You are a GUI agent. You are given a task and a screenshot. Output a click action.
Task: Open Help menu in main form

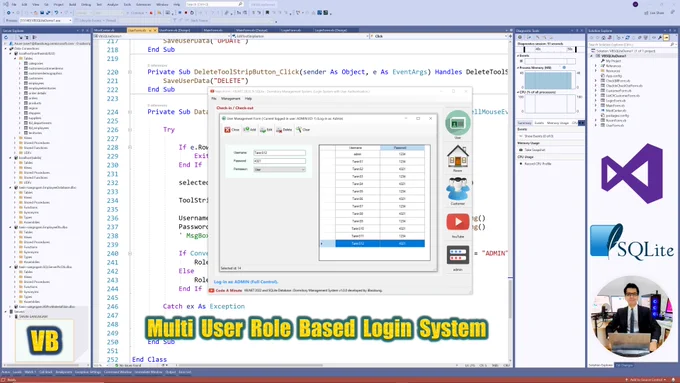(248, 99)
